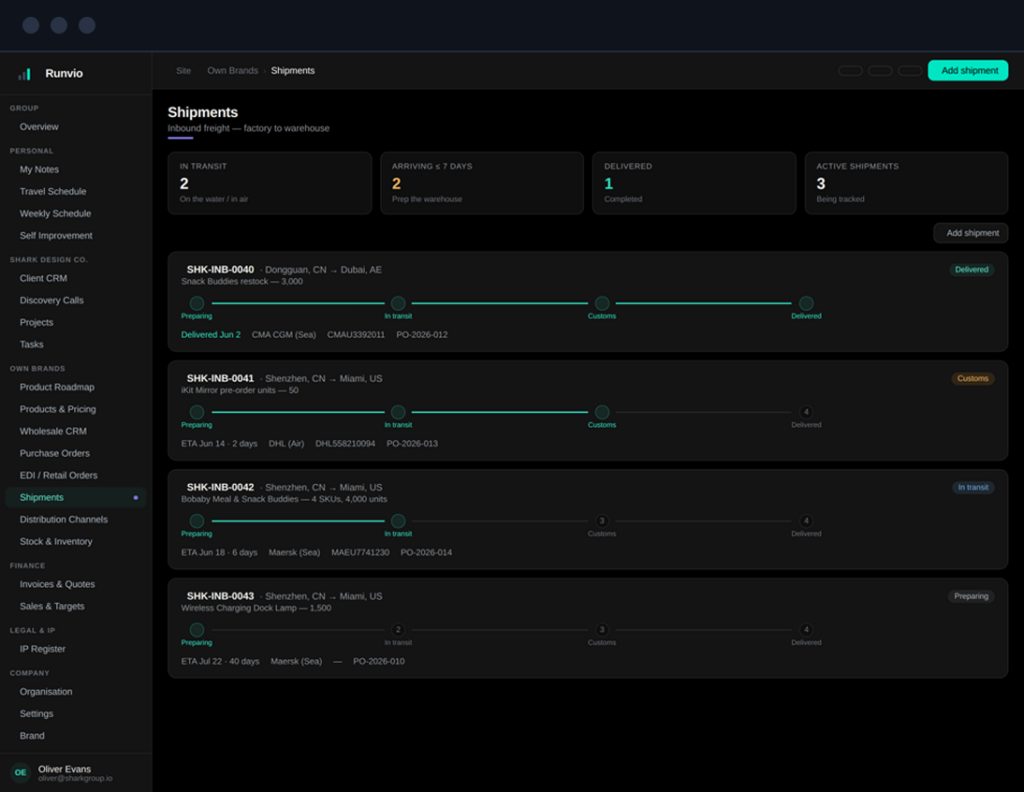Click the Preparing status badge on SHK-INB-0043
The width and height of the screenshot is (1024, 792).
click(971, 596)
